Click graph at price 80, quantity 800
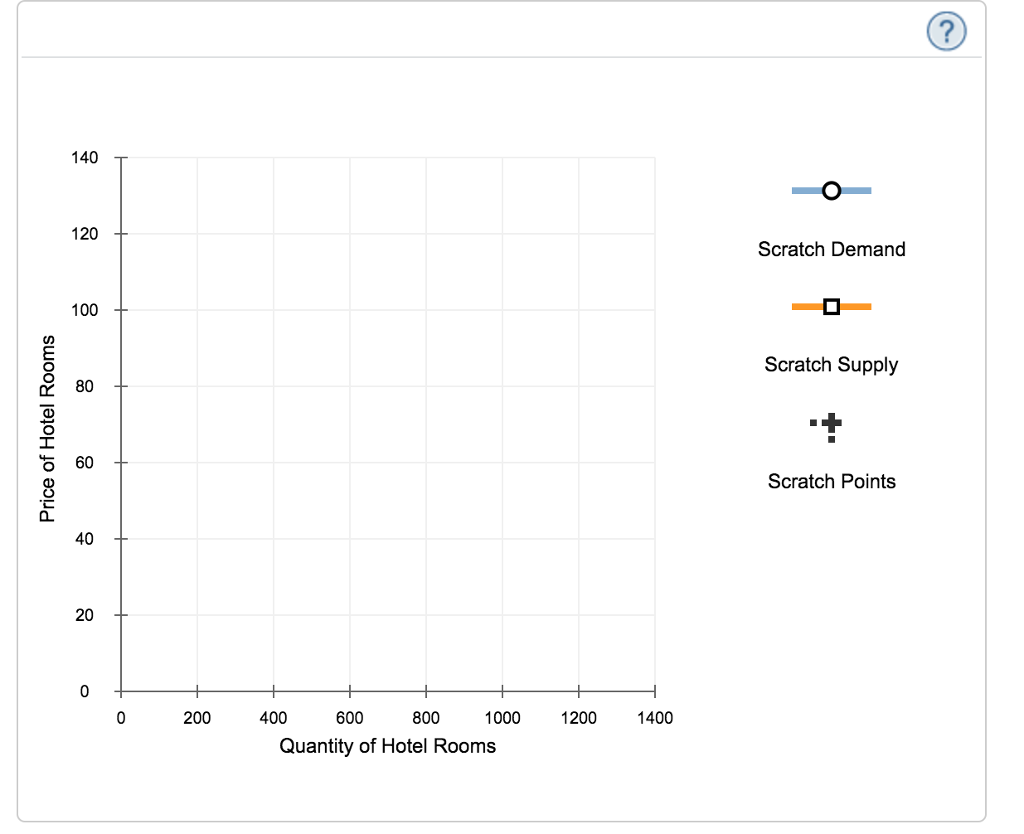 click(426, 386)
